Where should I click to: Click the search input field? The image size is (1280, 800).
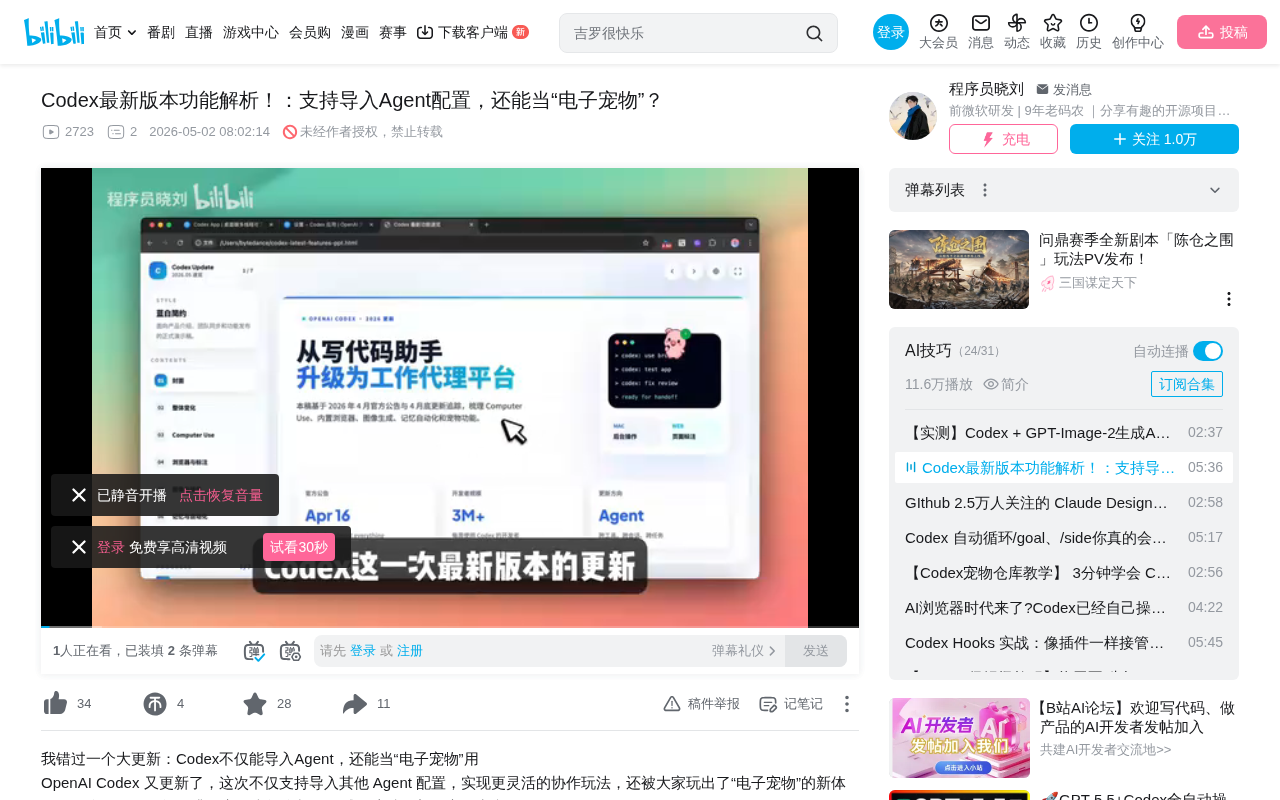(x=685, y=33)
